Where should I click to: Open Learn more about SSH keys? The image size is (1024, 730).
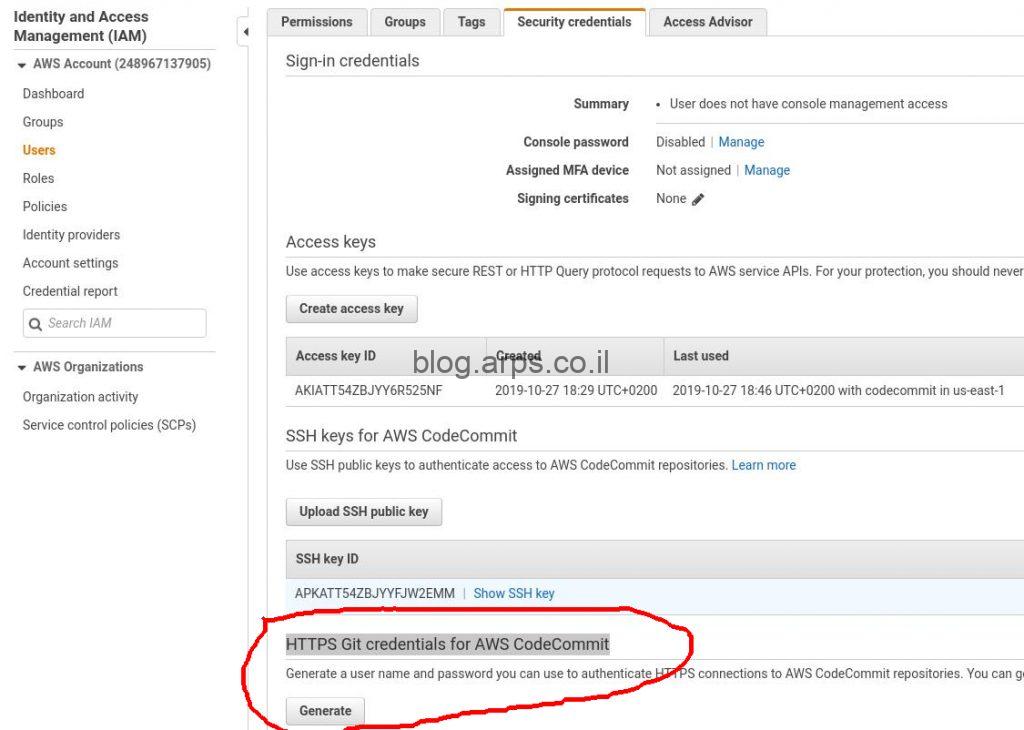coord(763,465)
